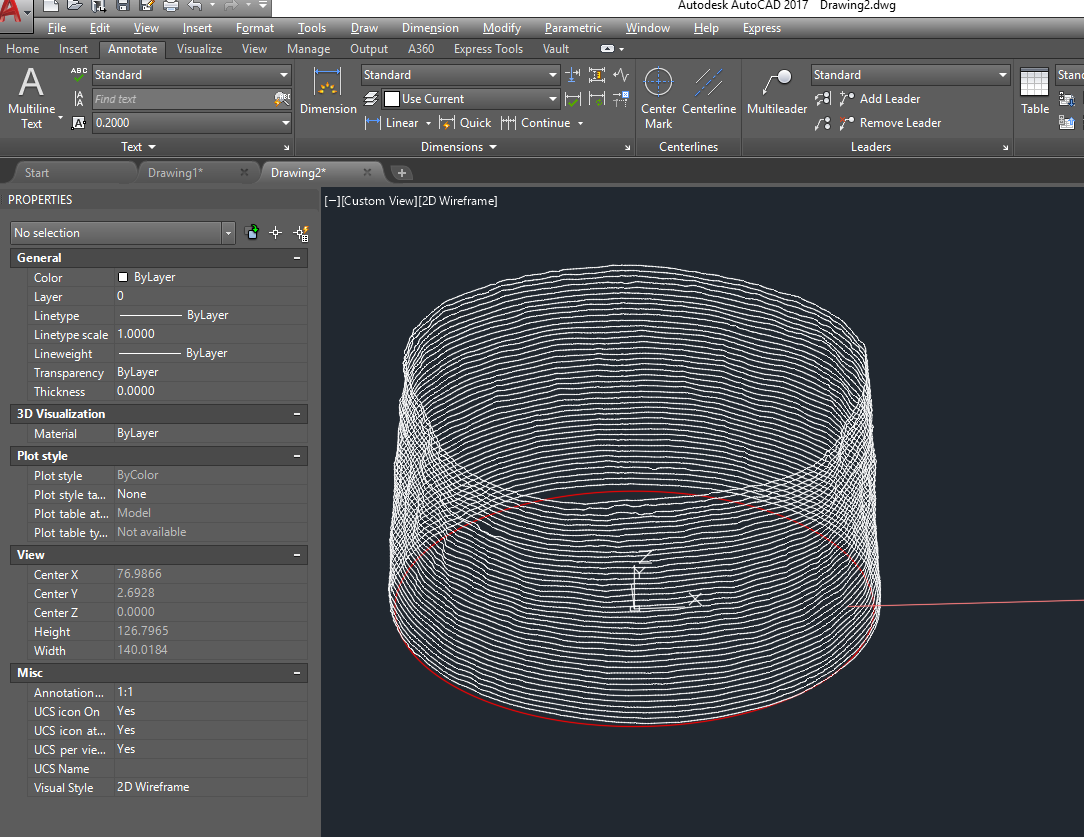Click the Multiline Text tool

pos(31,98)
